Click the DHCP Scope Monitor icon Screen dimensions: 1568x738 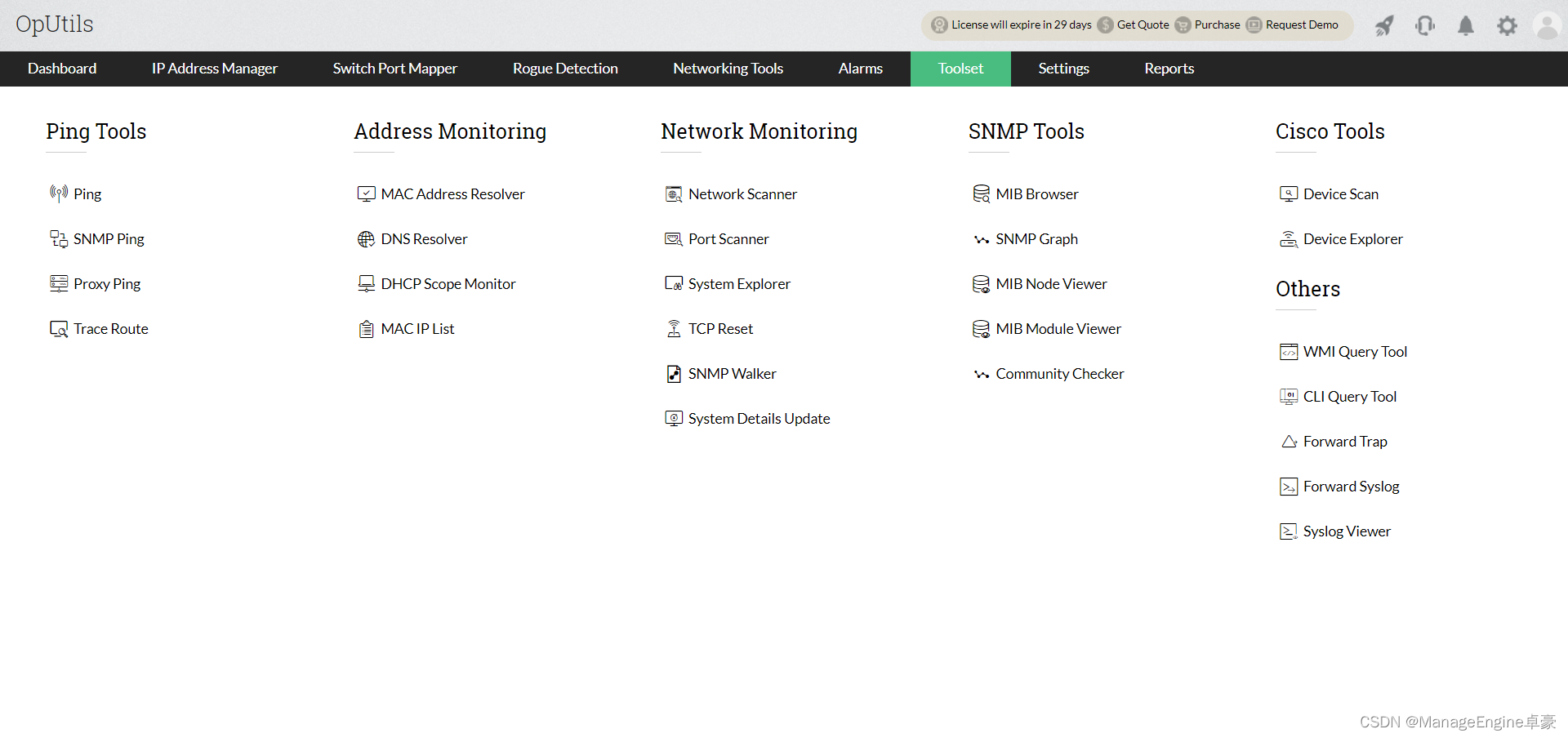point(367,283)
